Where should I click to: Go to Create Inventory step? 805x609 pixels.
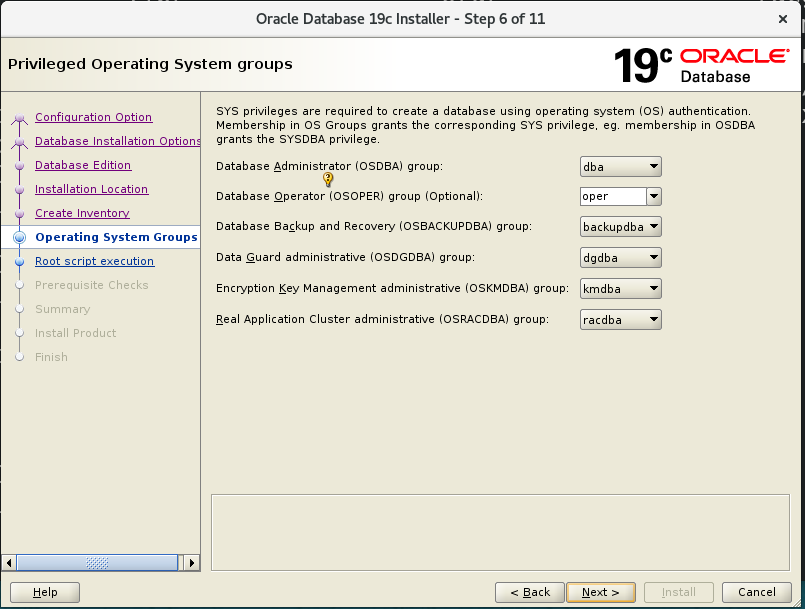pos(82,213)
